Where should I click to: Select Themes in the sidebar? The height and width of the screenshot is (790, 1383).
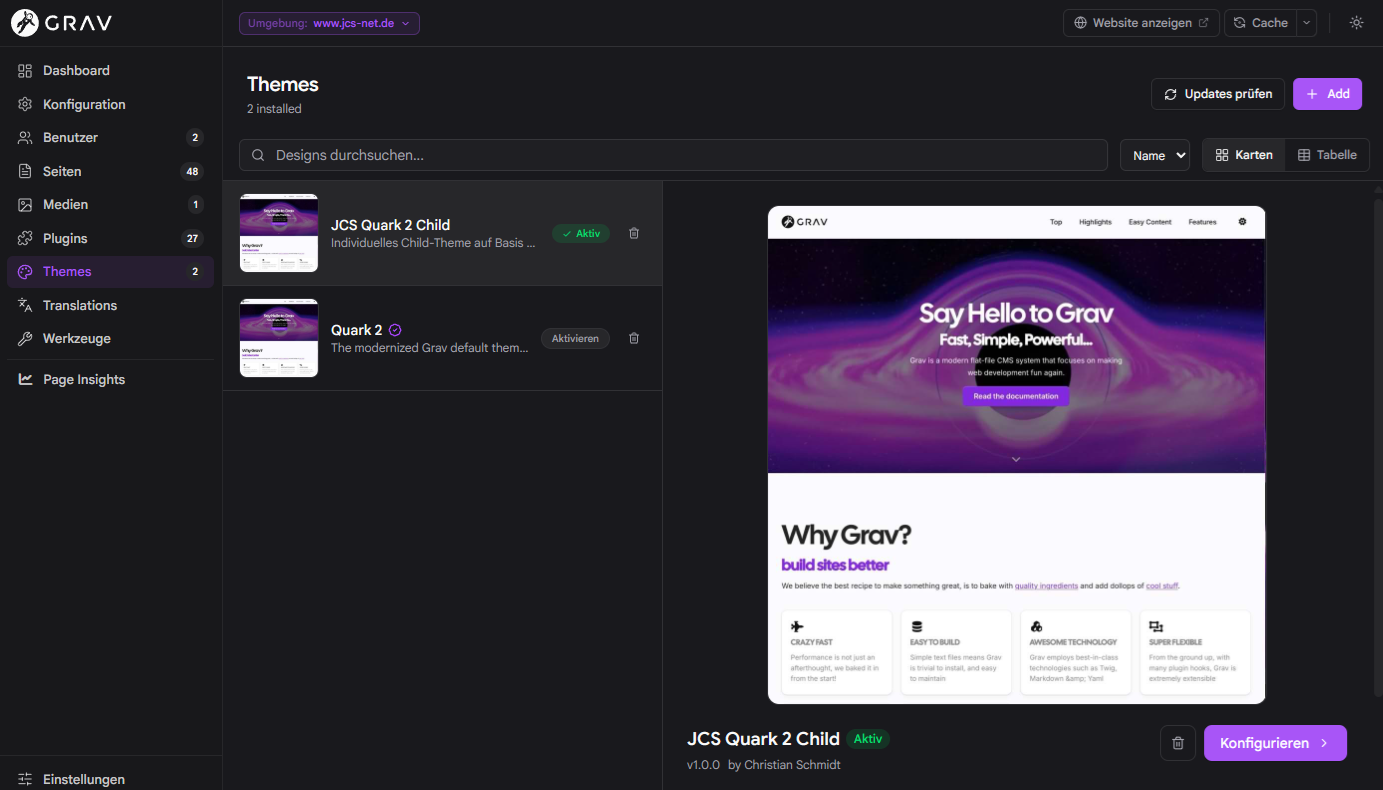(110, 272)
